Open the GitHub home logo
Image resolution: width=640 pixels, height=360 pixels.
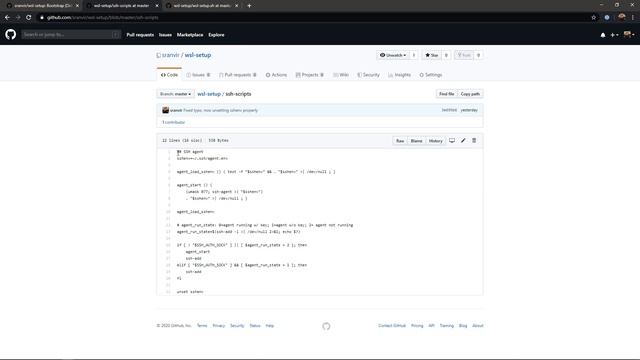(11, 34)
